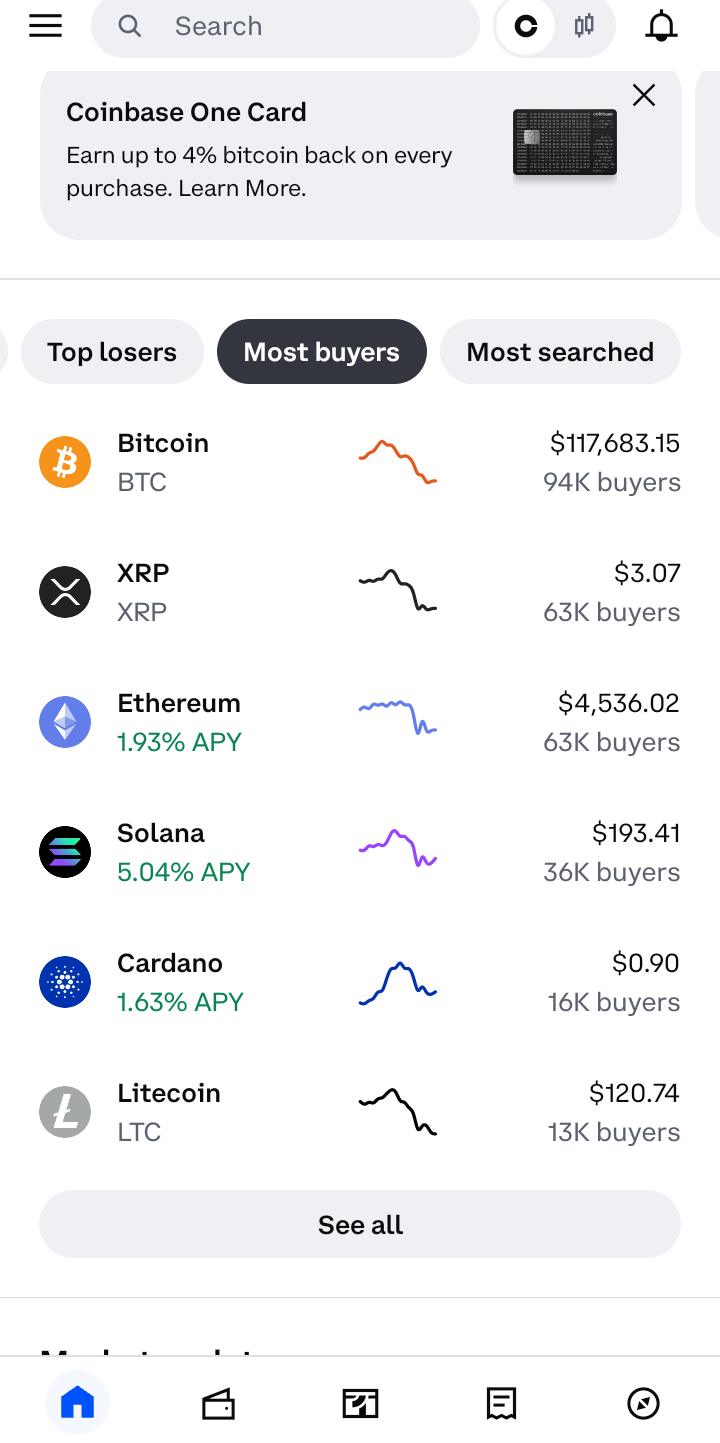Follow the Learn More link in banner

pos(242,188)
